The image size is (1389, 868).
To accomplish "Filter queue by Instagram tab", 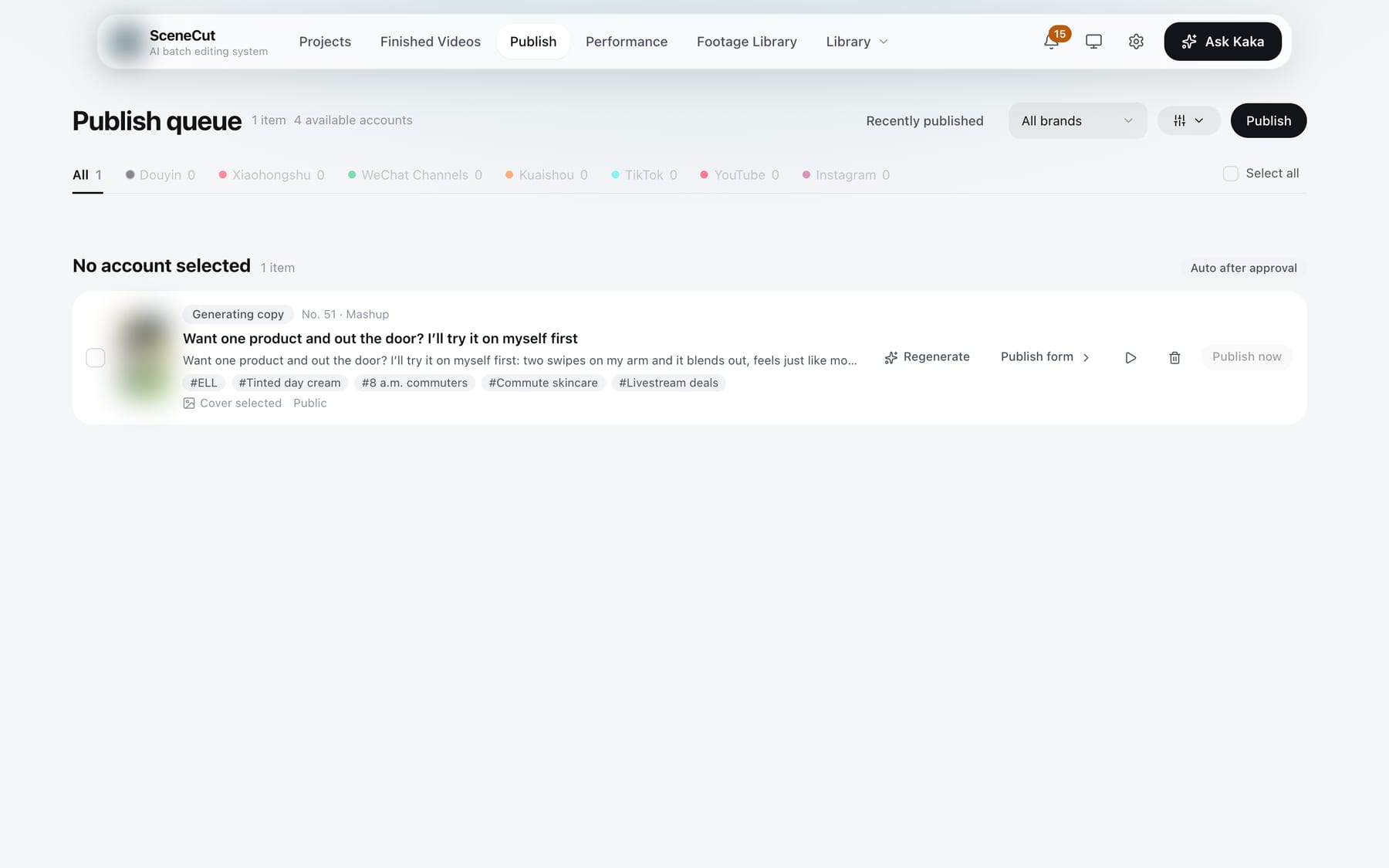I will coord(847,175).
